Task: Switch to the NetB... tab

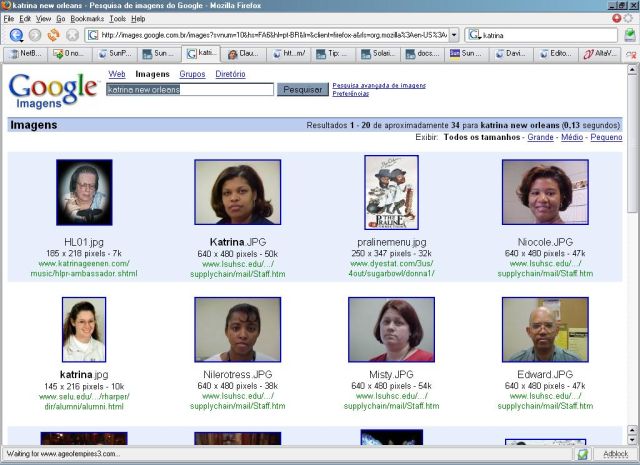Action: pos(25,54)
